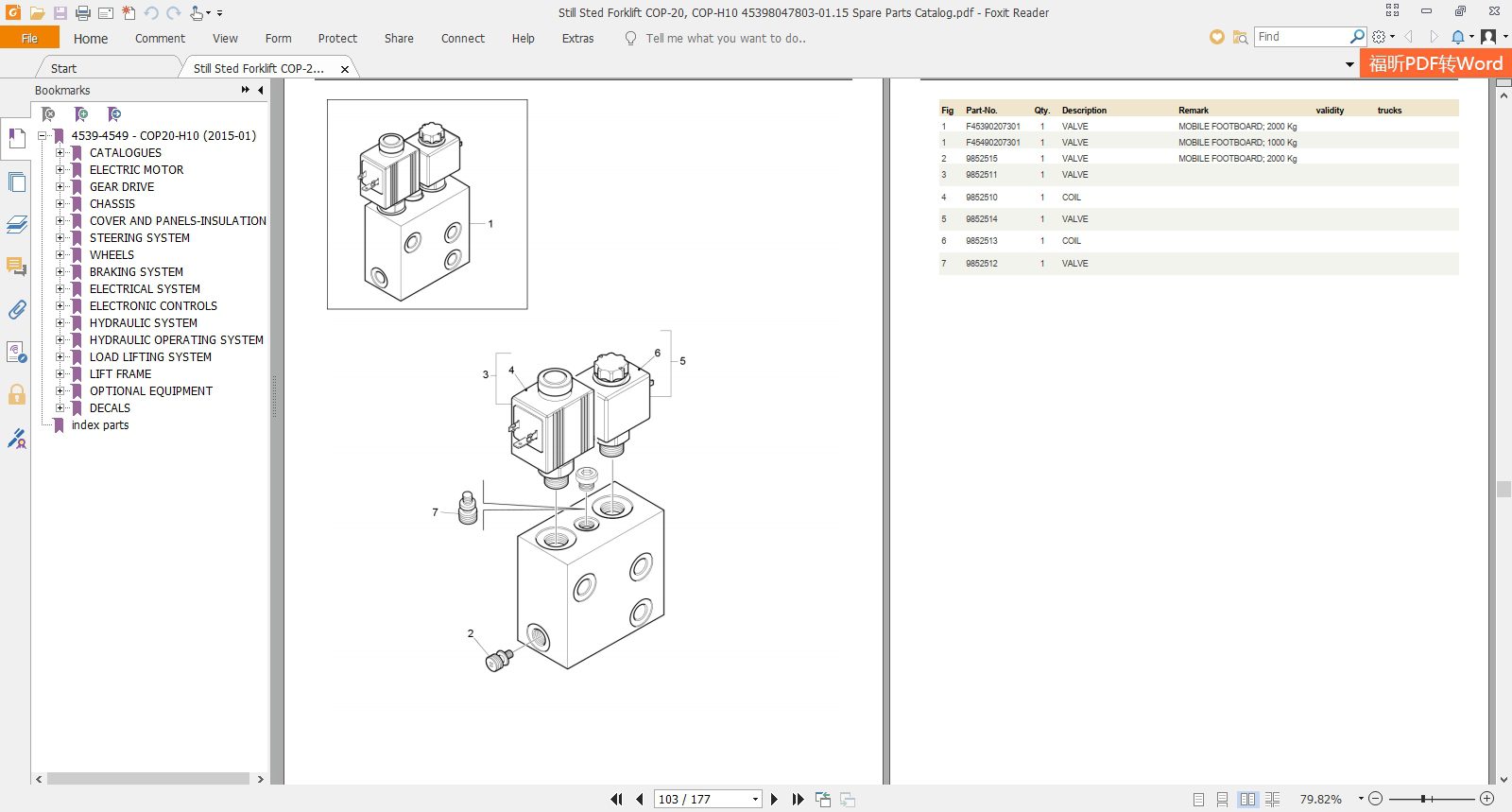Select the ELECTRICAL SYSTEM bookmark
This screenshot has width=1512, height=812.
[x=145, y=289]
